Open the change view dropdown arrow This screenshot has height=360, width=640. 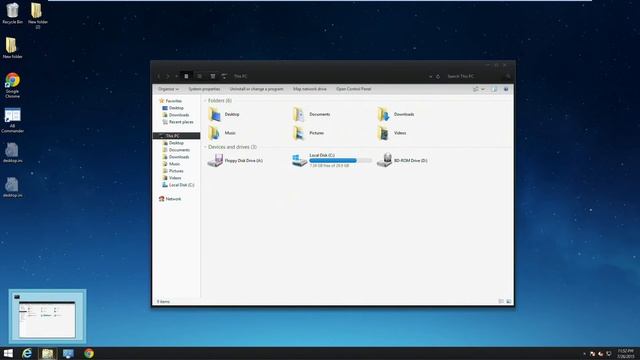point(483,89)
